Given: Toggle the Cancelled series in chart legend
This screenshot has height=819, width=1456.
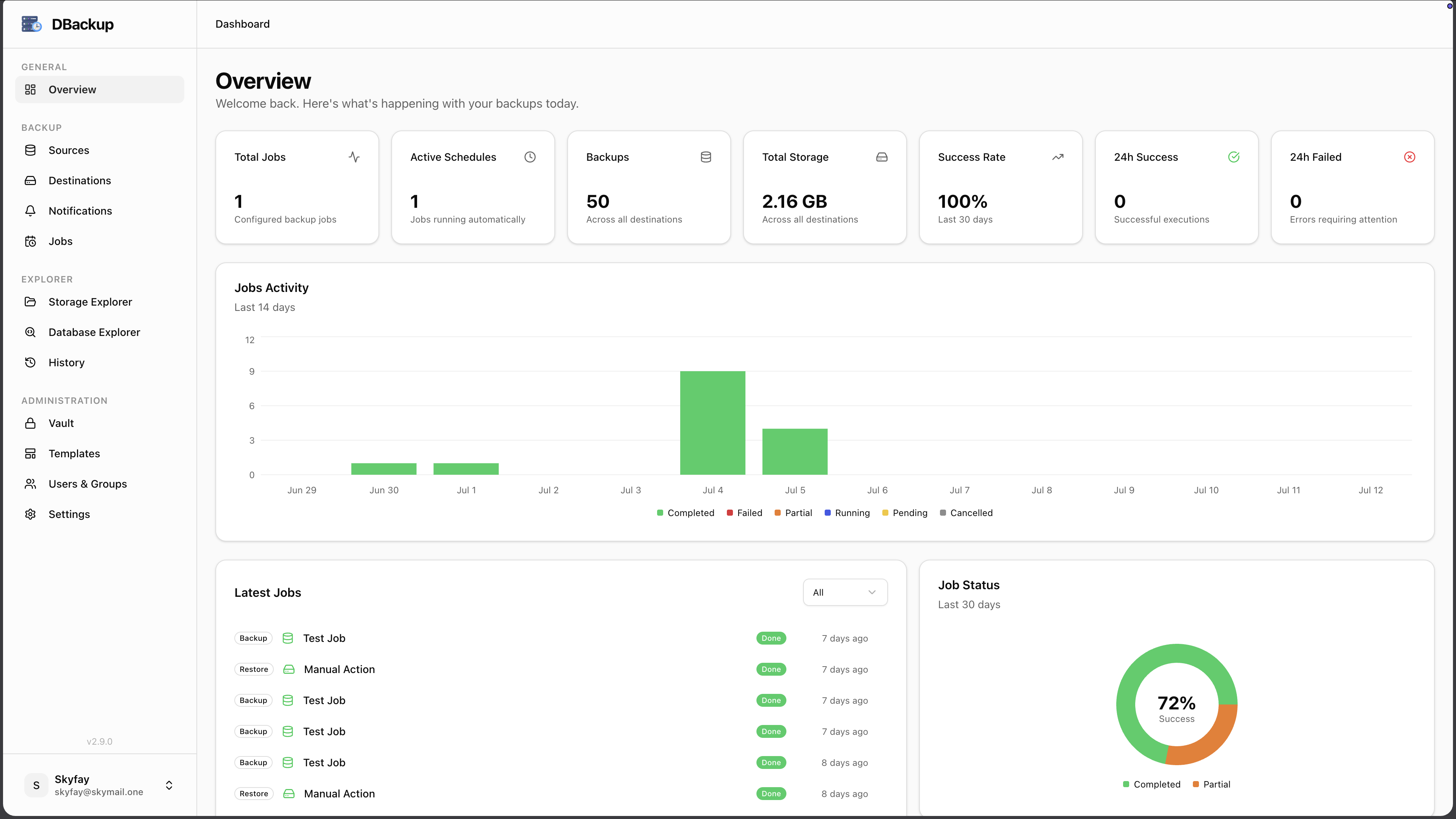Looking at the screenshot, I should pos(965,513).
